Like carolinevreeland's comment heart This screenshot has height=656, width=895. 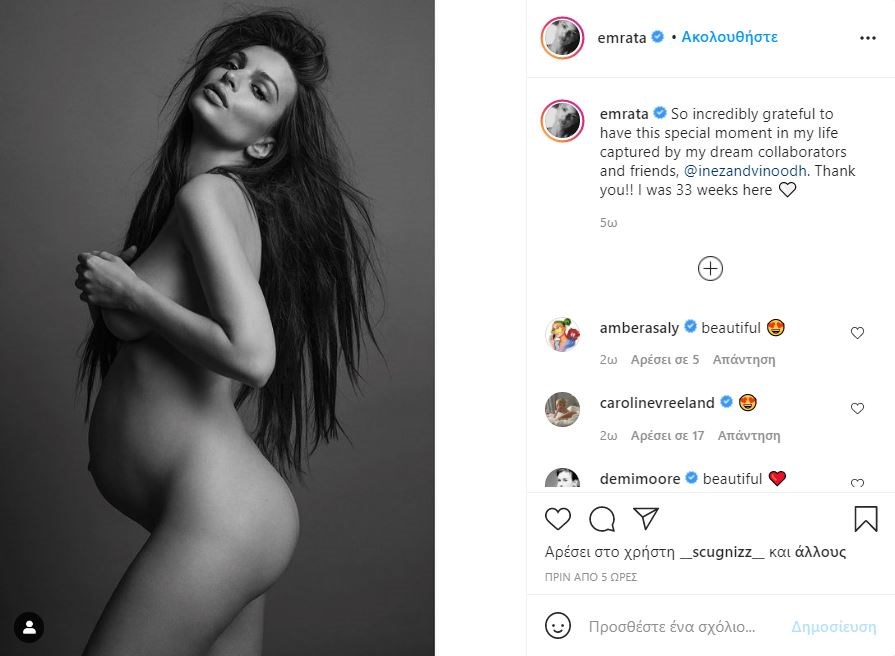857,408
